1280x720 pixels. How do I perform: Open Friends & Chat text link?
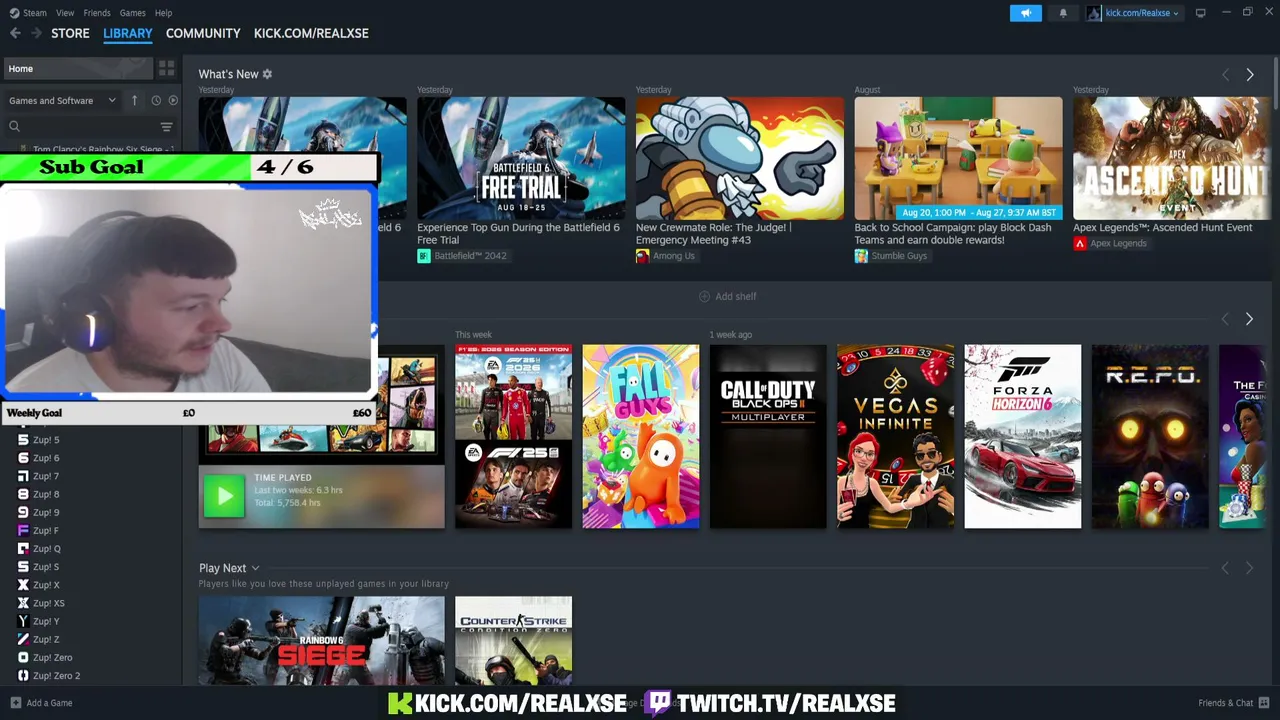(x=1225, y=703)
